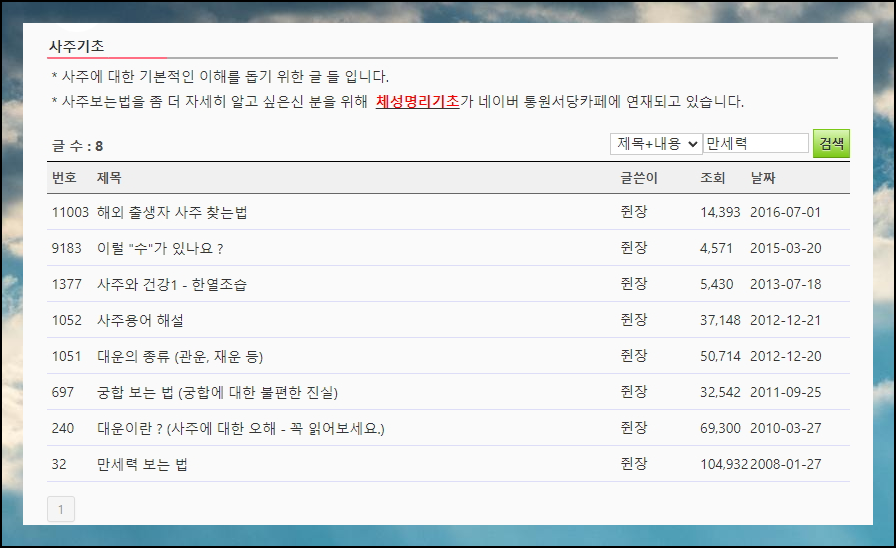Screen dimensions: 896x548
Task: Click the 사주기초 section heading
Action: click(77, 46)
